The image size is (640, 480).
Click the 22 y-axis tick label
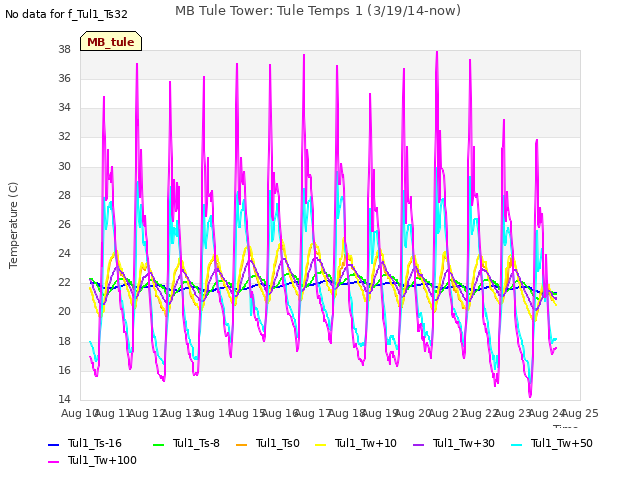pyautogui.click(x=64, y=282)
